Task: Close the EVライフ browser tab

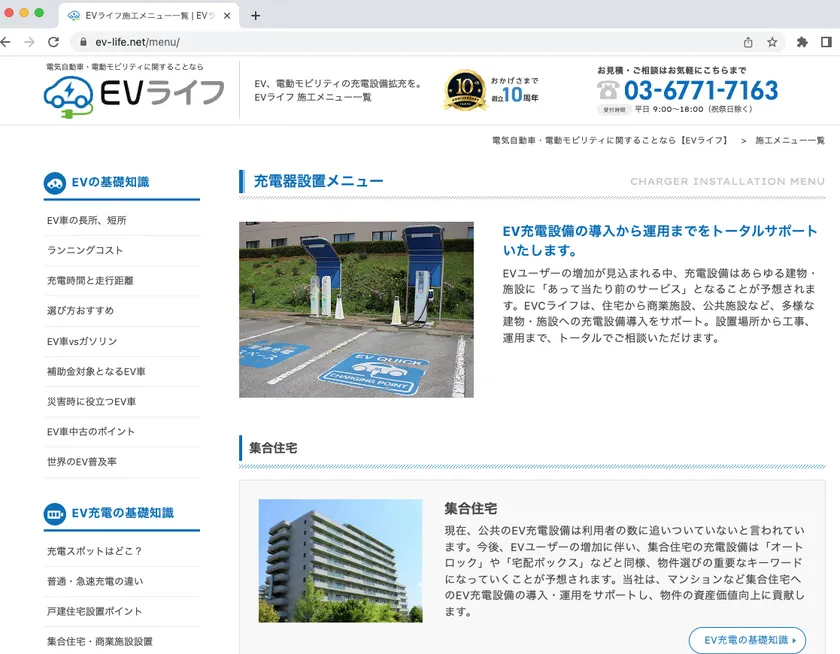Action: coord(227,16)
